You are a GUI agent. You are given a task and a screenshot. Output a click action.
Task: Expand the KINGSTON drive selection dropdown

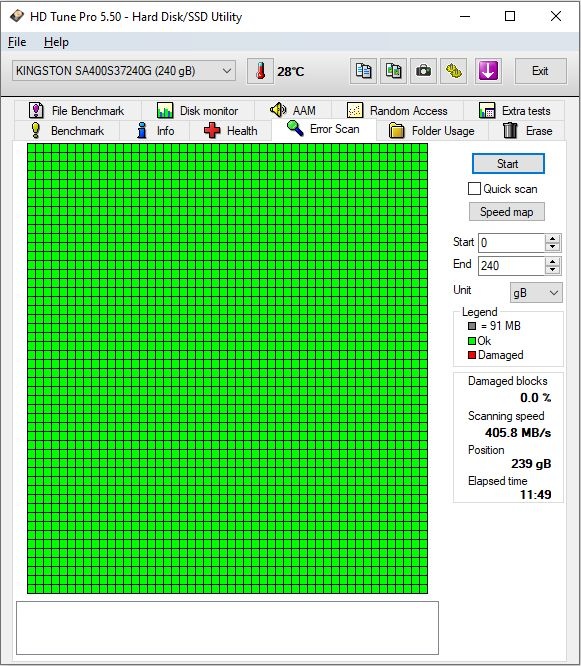(x=124, y=71)
